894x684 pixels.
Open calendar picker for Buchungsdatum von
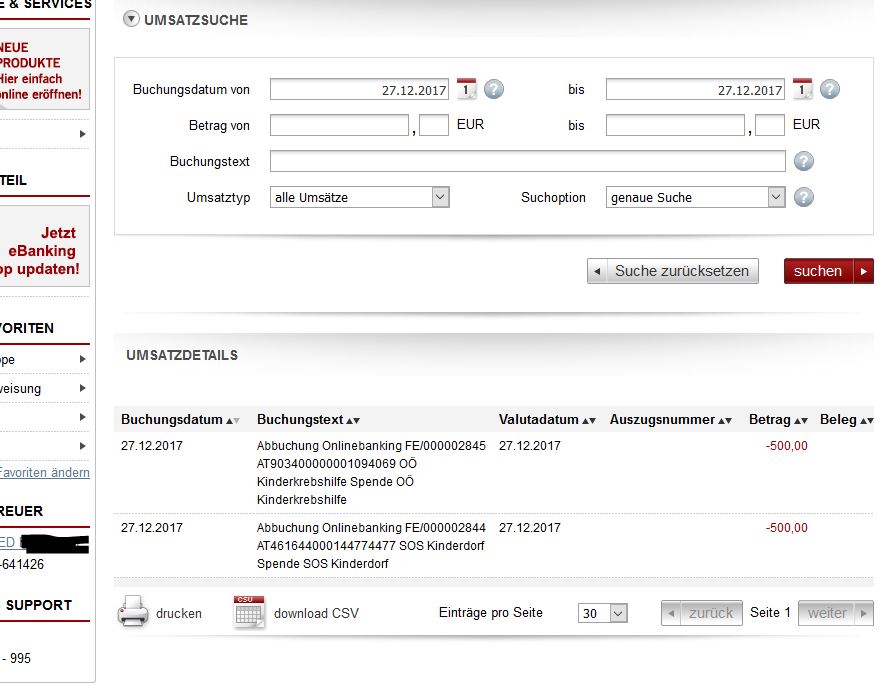coord(467,89)
